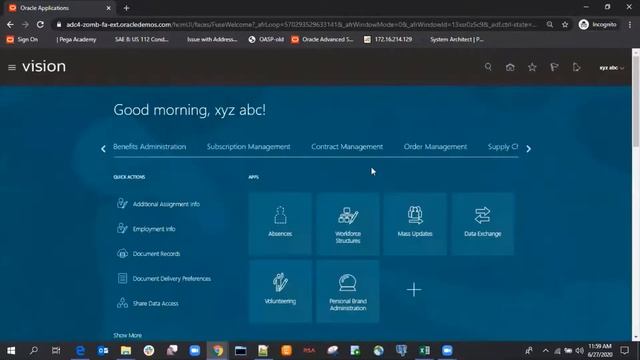640x360 pixels.
Task: Open the Volunteering app tile
Action: (280, 291)
